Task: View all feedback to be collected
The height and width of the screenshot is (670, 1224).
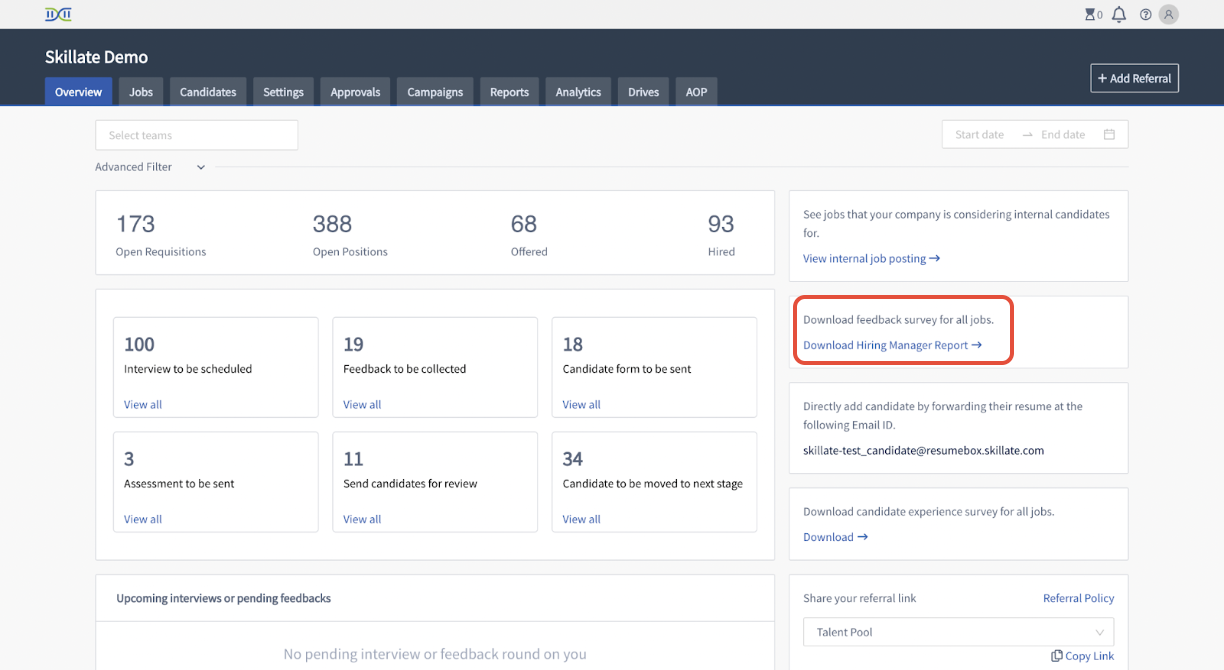Action: point(362,404)
